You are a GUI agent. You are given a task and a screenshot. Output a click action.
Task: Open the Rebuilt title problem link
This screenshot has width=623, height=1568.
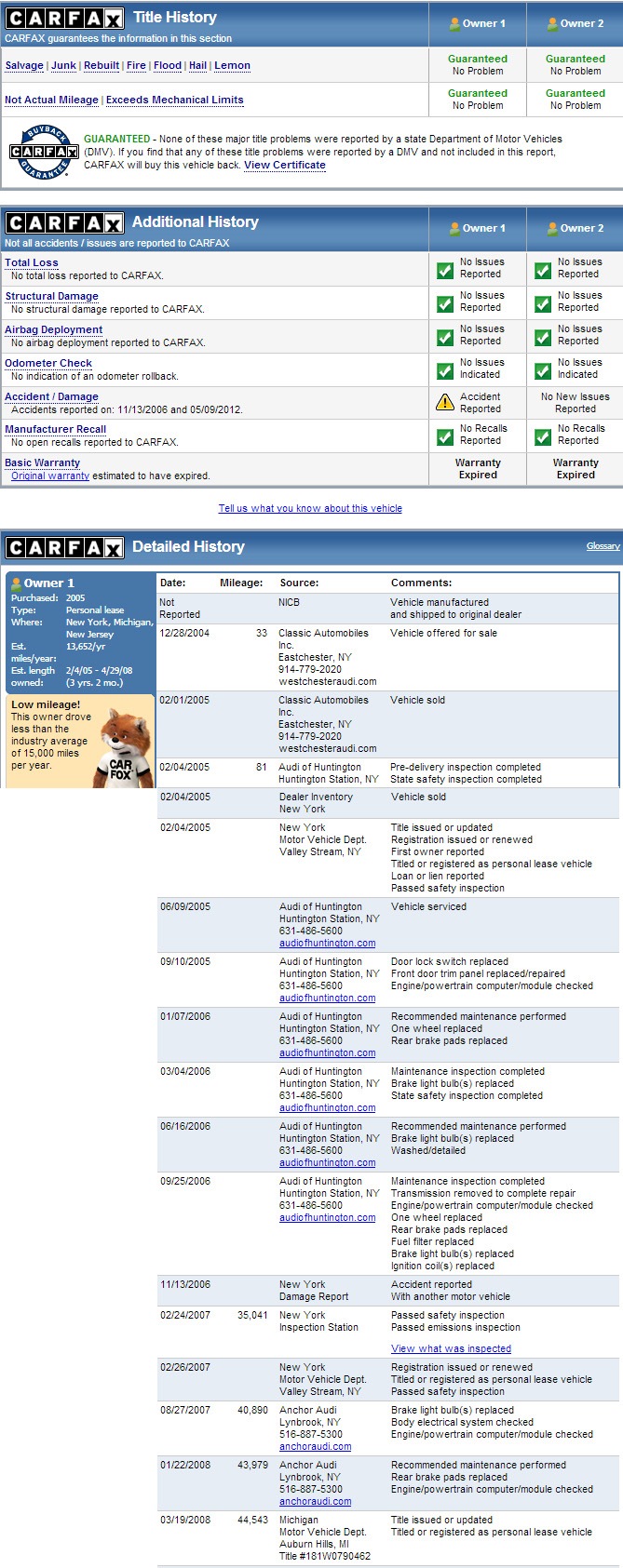click(x=102, y=66)
